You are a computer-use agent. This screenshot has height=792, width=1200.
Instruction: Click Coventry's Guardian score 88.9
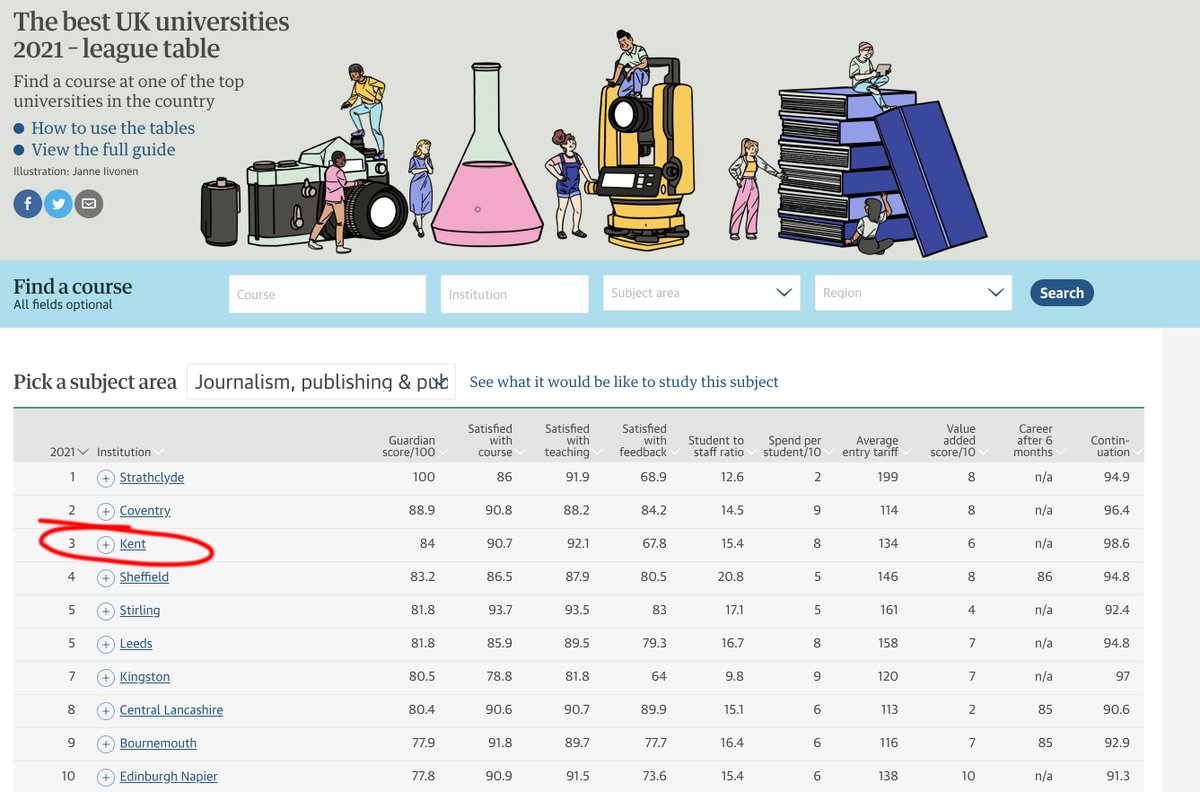pos(422,511)
